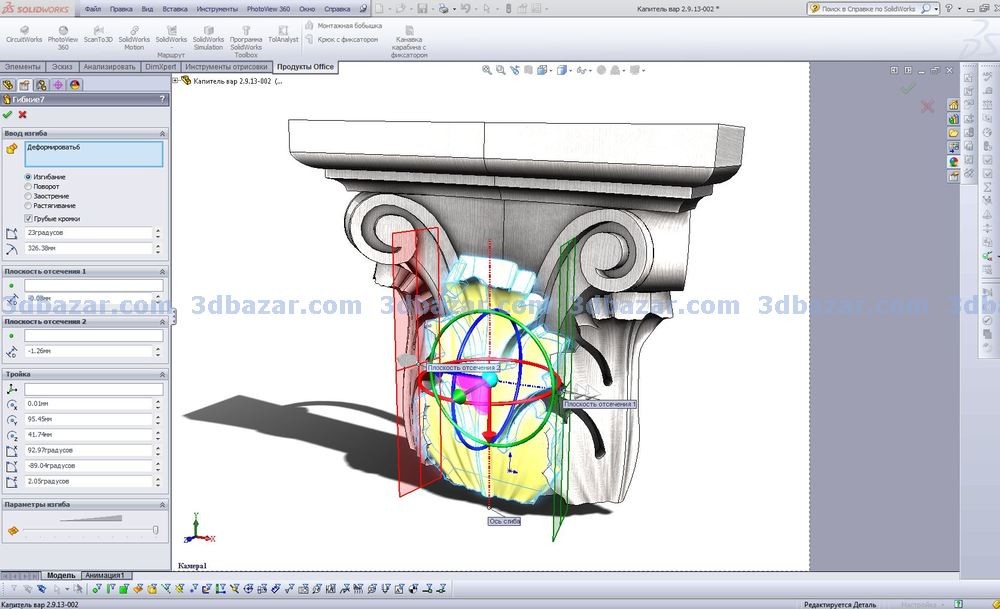Collapse the Тройка section

click(162, 374)
